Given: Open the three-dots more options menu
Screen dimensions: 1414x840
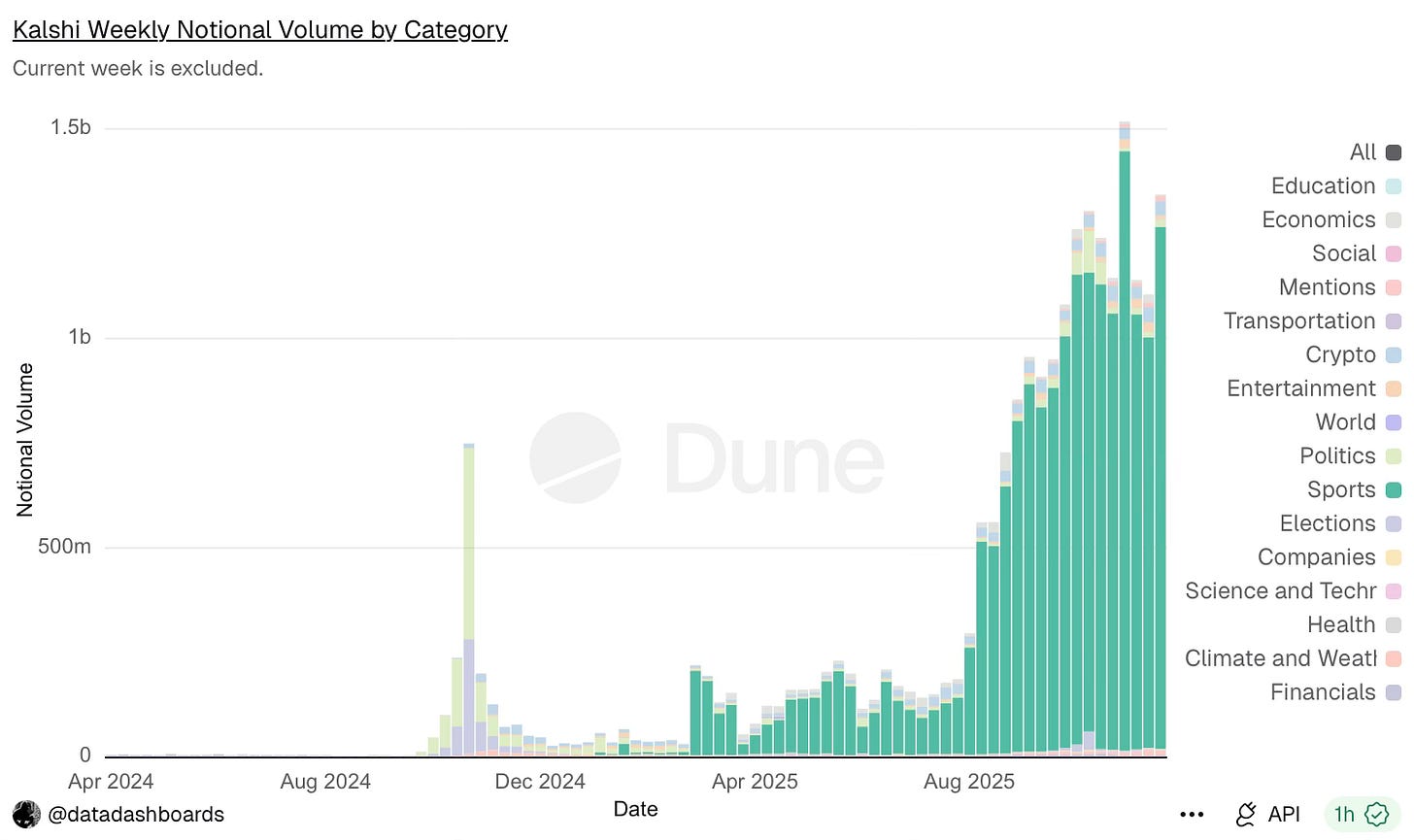Looking at the screenshot, I should tap(1192, 815).
